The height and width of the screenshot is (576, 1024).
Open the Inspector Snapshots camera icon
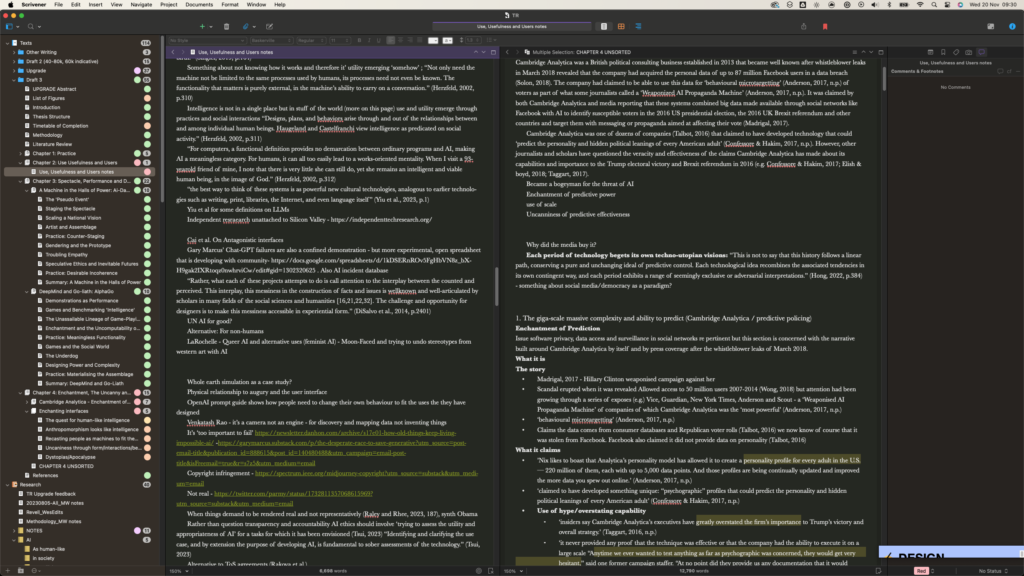pos(968,52)
